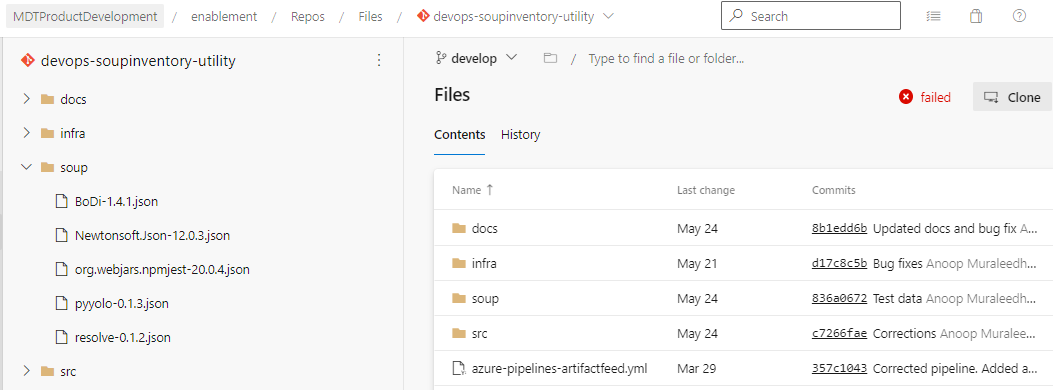Image resolution: width=1053 pixels, height=390 pixels.
Task: Click the src folder icon in tree
Action: [x=47, y=371]
